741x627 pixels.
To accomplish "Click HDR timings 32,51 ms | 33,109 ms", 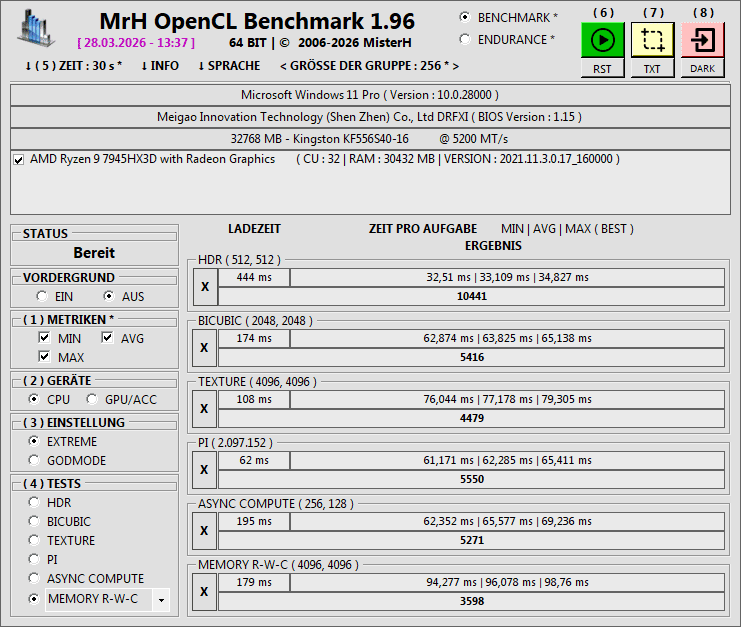I will tap(507, 277).
